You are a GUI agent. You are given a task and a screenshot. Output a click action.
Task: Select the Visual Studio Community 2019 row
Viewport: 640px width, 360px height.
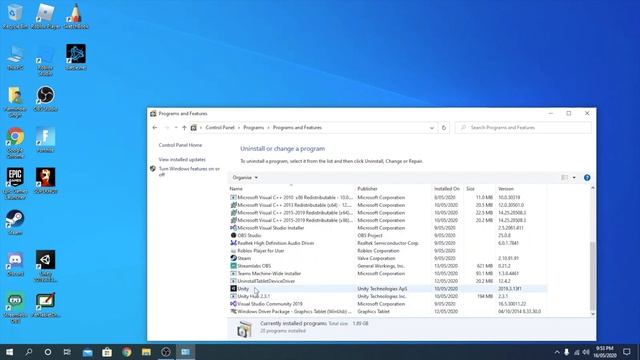(388, 304)
